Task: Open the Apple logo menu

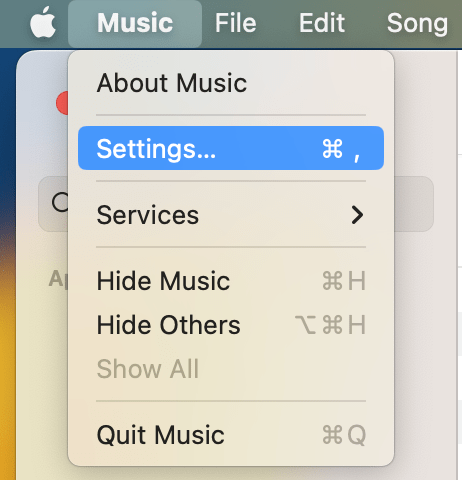Action: [43, 22]
